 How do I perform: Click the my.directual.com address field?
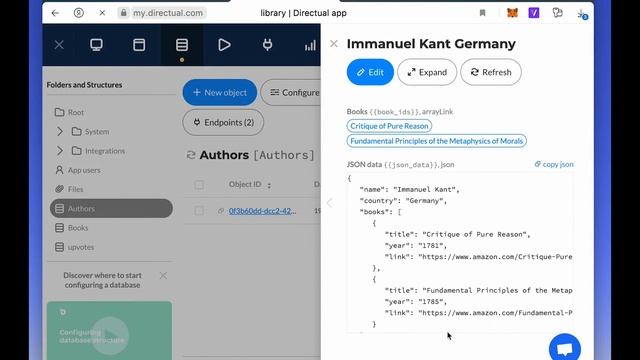163,13
